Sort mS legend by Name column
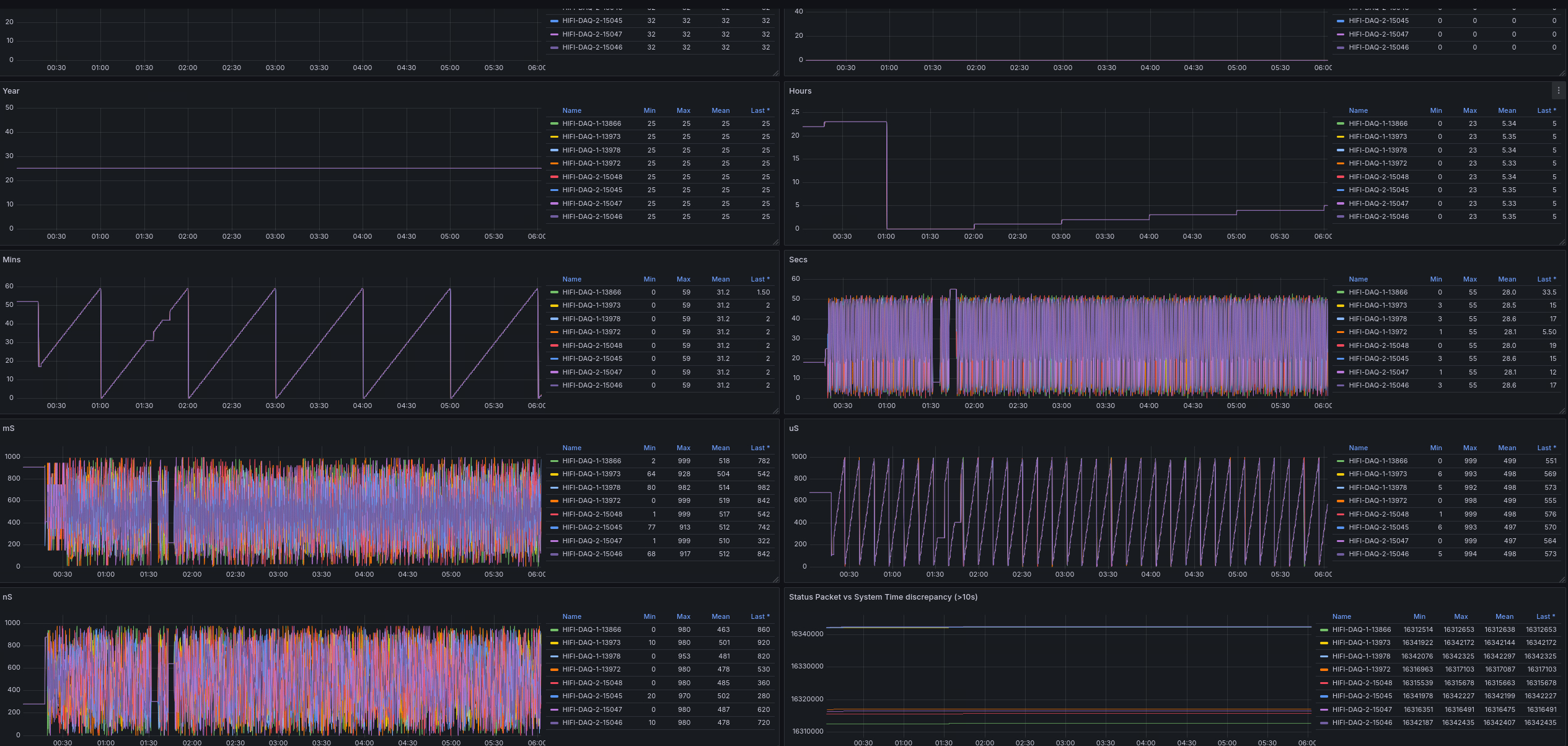Viewport: 1568px width, 746px height. (x=572, y=448)
